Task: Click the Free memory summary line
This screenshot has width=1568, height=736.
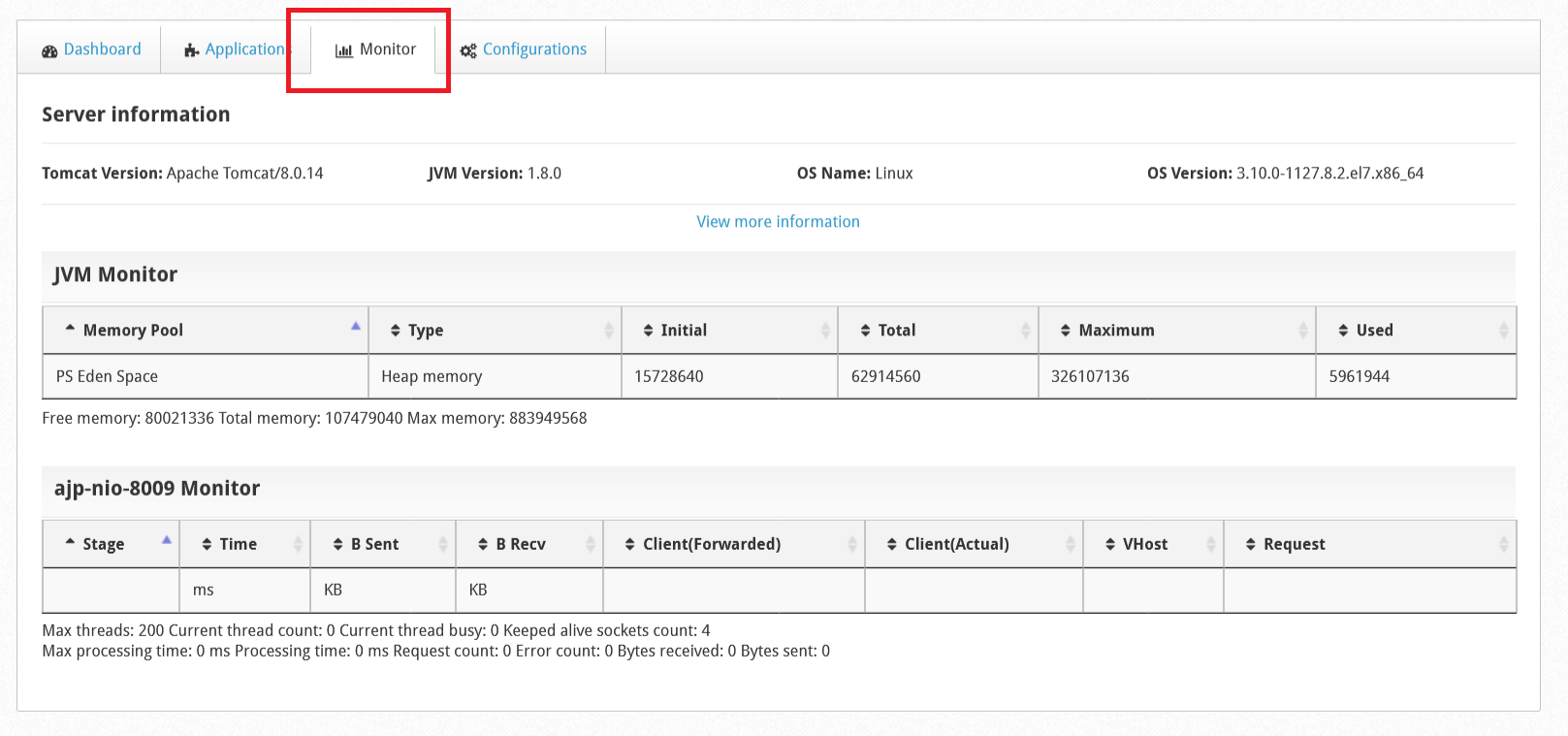Action: coord(314,418)
